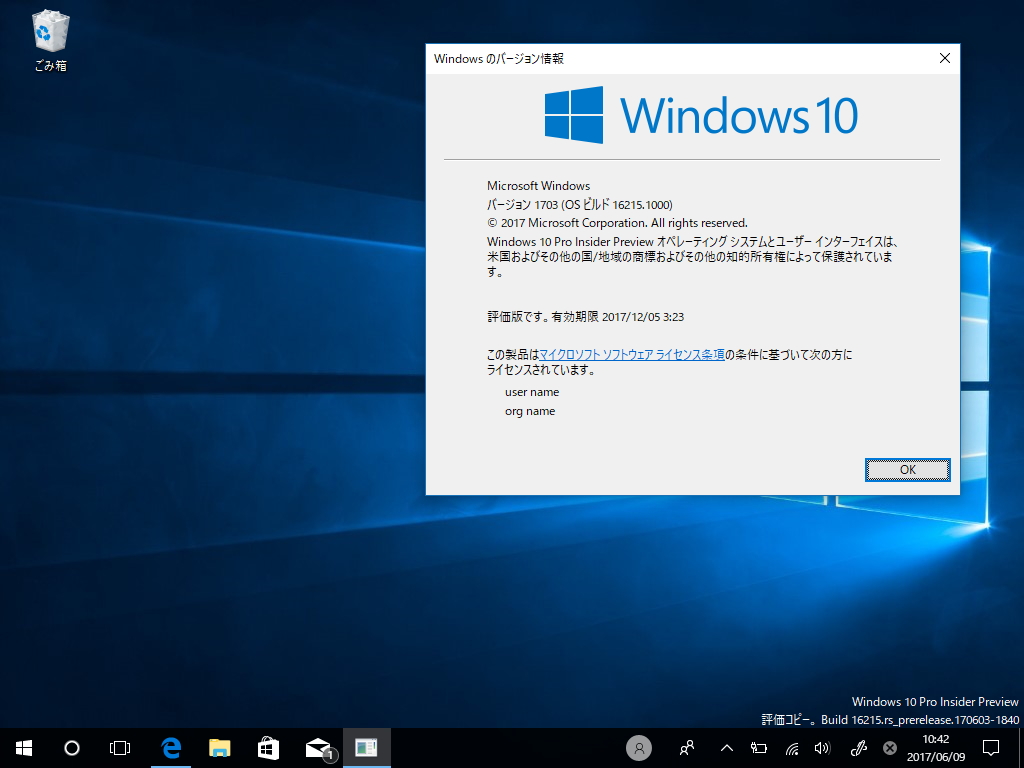
Task: Open the Start menu
Action: tap(22, 748)
